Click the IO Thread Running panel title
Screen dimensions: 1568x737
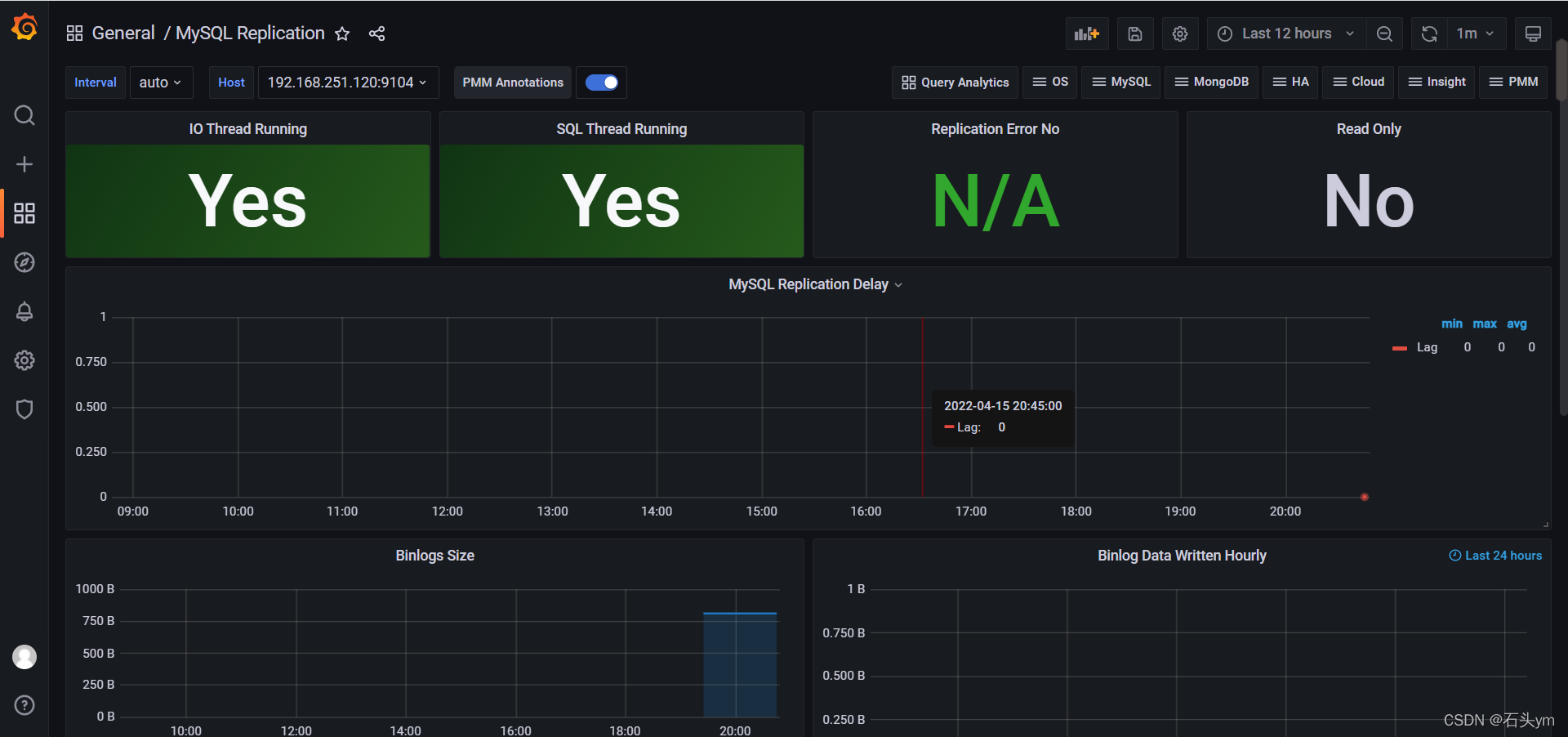[248, 129]
